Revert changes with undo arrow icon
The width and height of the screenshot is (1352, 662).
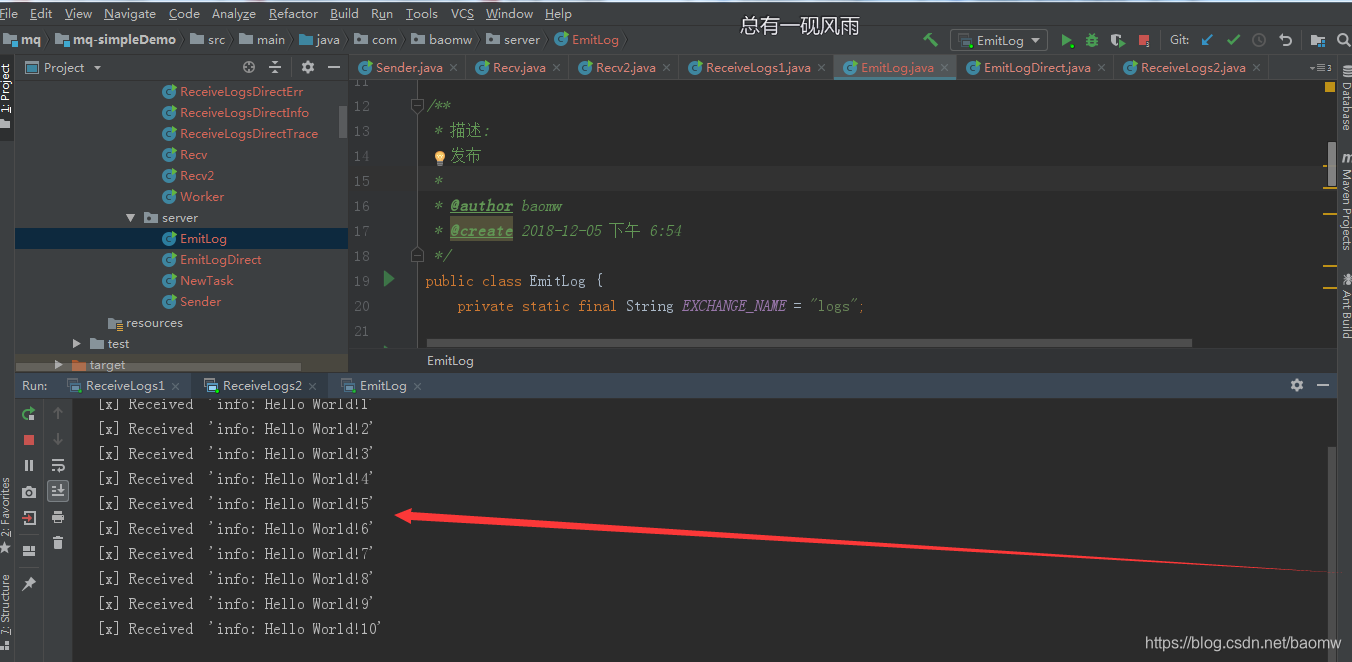[1286, 40]
